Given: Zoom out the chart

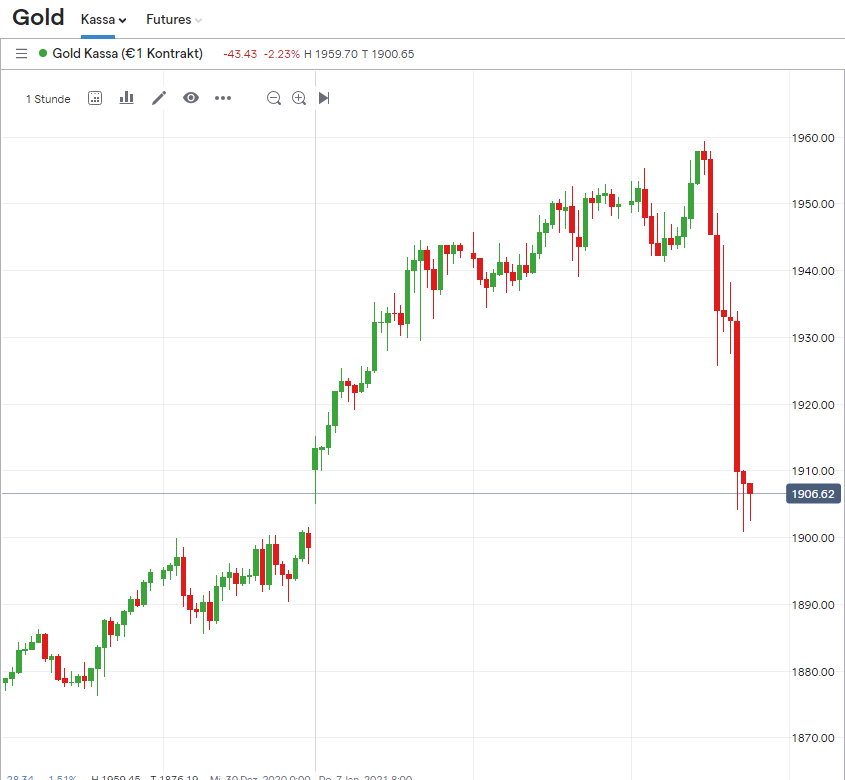Looking at the screenshot, I should point(274,98).
